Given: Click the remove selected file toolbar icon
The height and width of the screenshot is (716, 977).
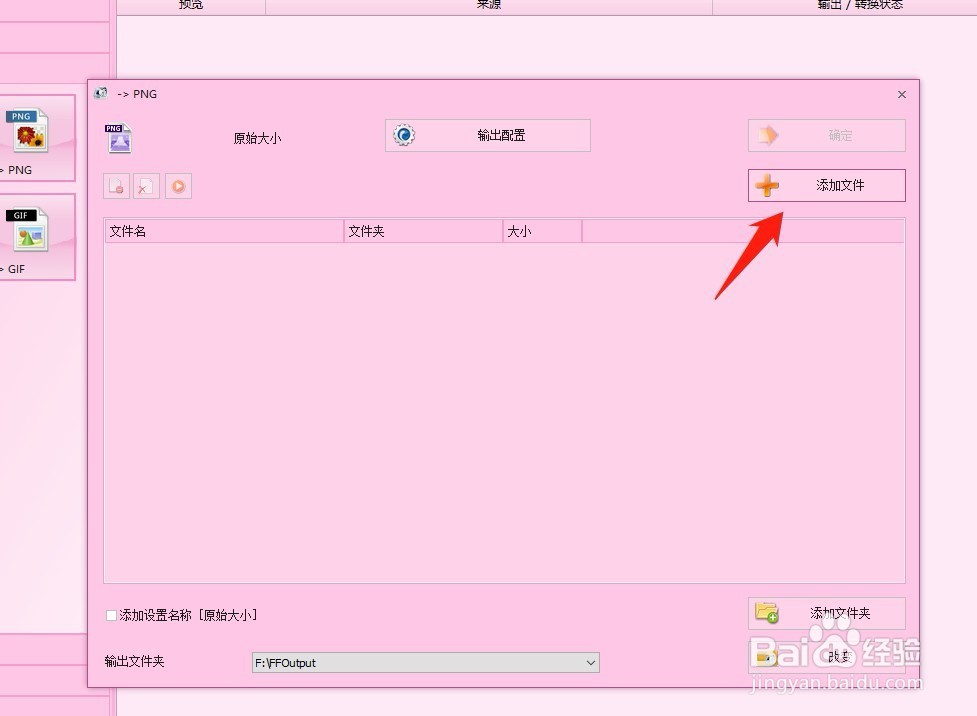Looking at the screenshot, I should tap(117, 186).
